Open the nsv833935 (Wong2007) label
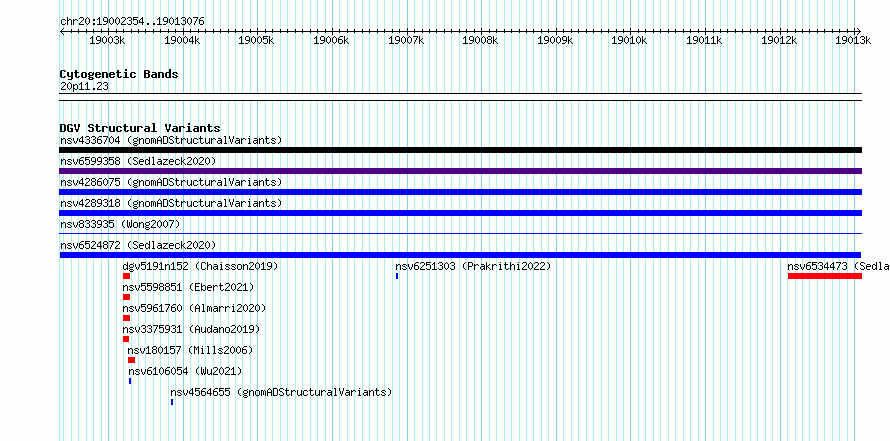This screenshot has height=441, width=890. 120,224
